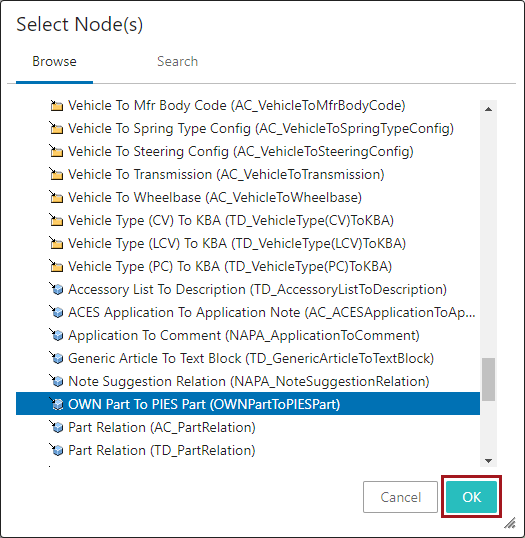Click folder icon of Vehicle Type (PC) To KBA

pyautogui.click(x=57, y=267)
